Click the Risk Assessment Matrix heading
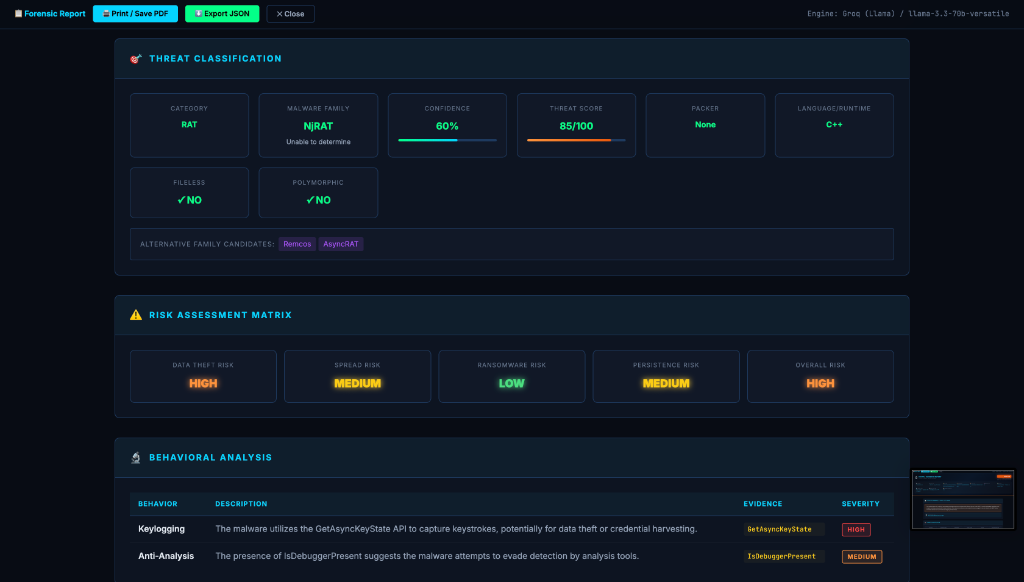 point(221,315)
